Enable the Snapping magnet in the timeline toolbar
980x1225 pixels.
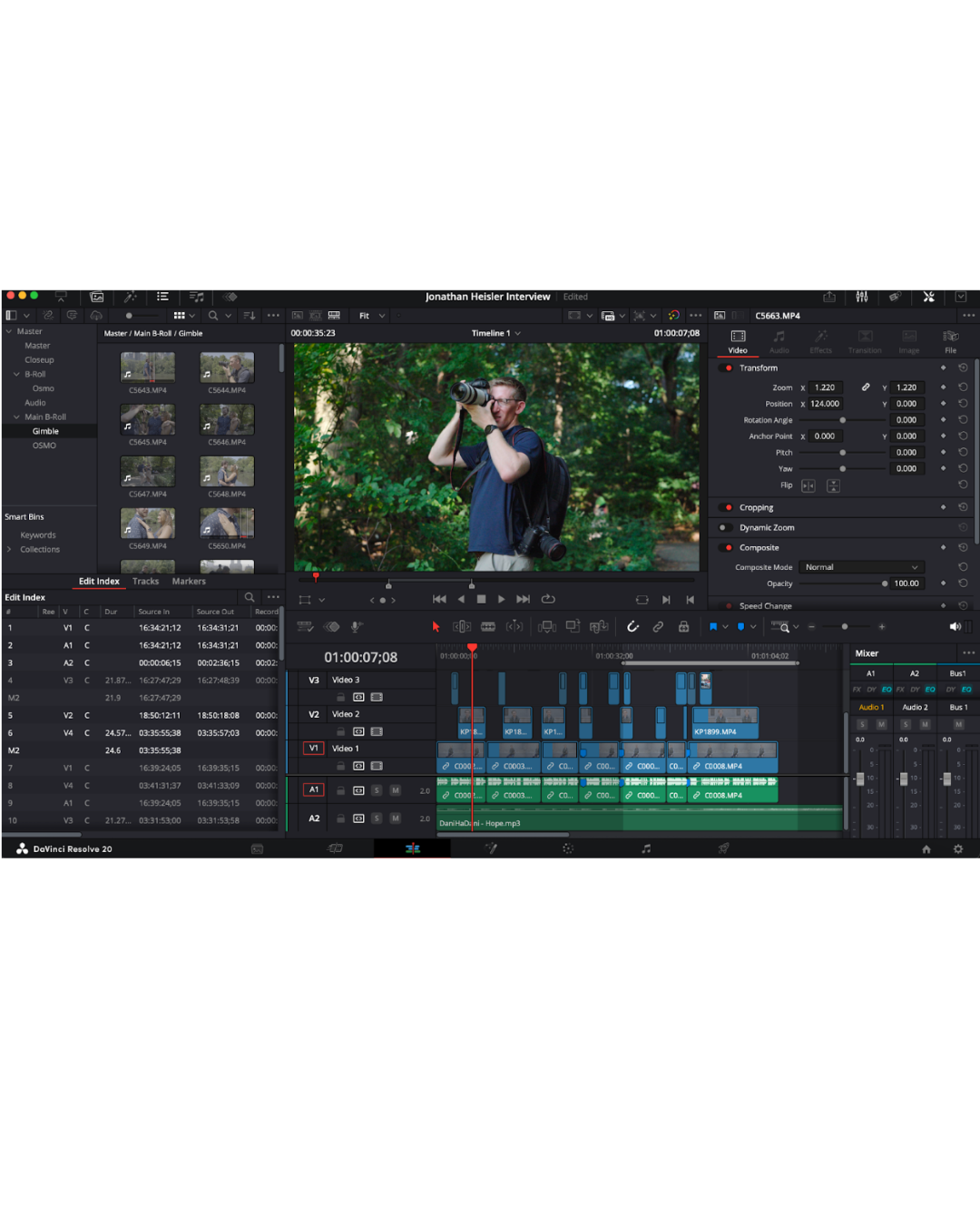(632, 626)
